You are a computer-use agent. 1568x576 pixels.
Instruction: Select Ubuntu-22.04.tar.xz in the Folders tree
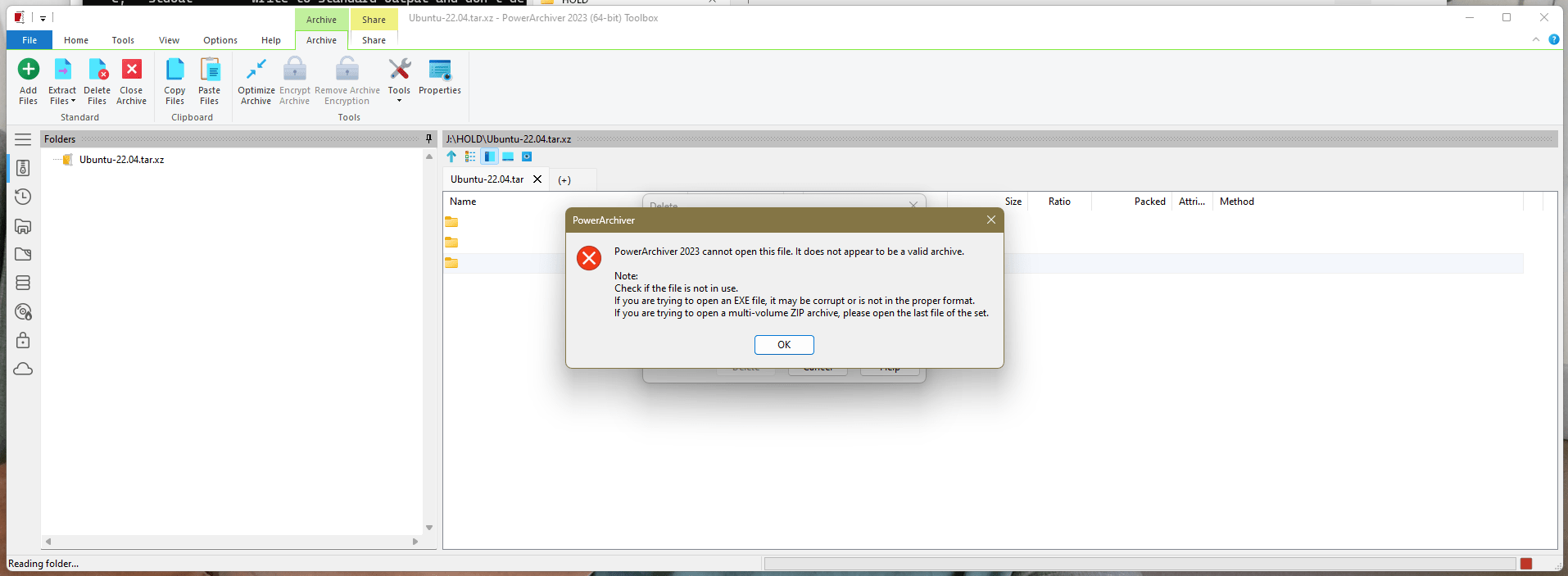click(121, 160)
